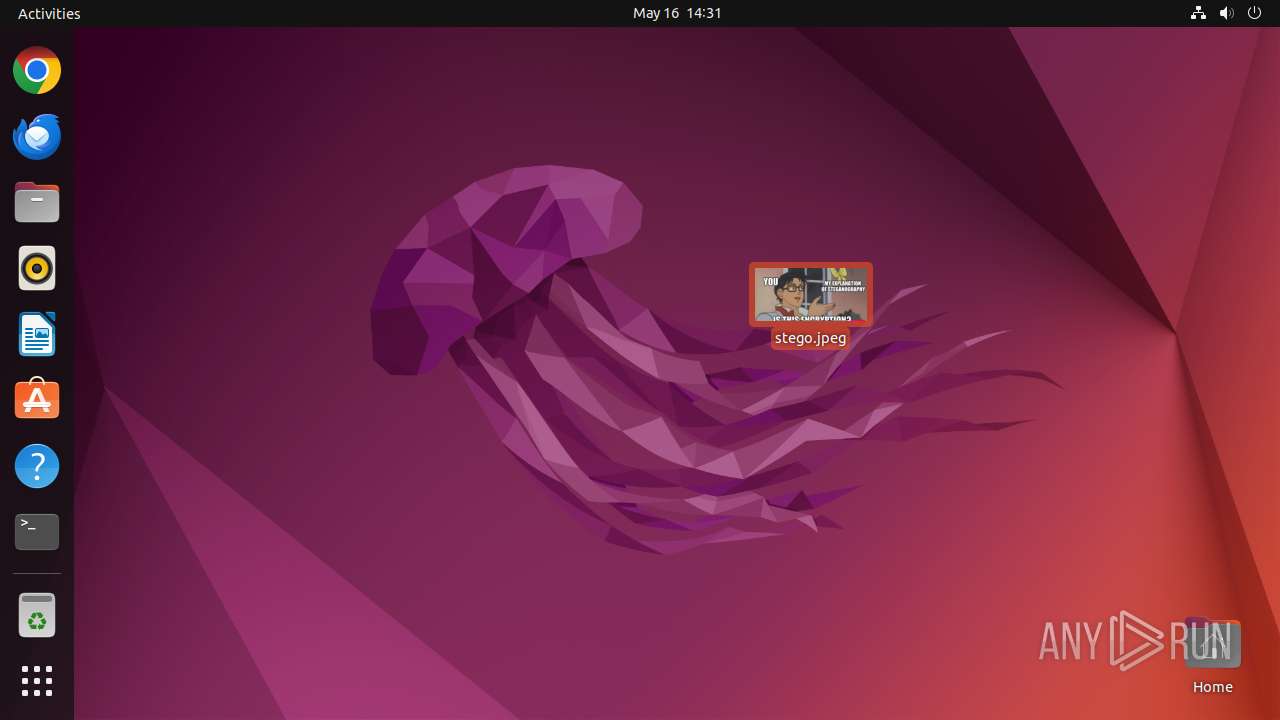Click the stego.jpeg file name label
This screenshot has width=1280, height=720.
[x=810, y=338]
